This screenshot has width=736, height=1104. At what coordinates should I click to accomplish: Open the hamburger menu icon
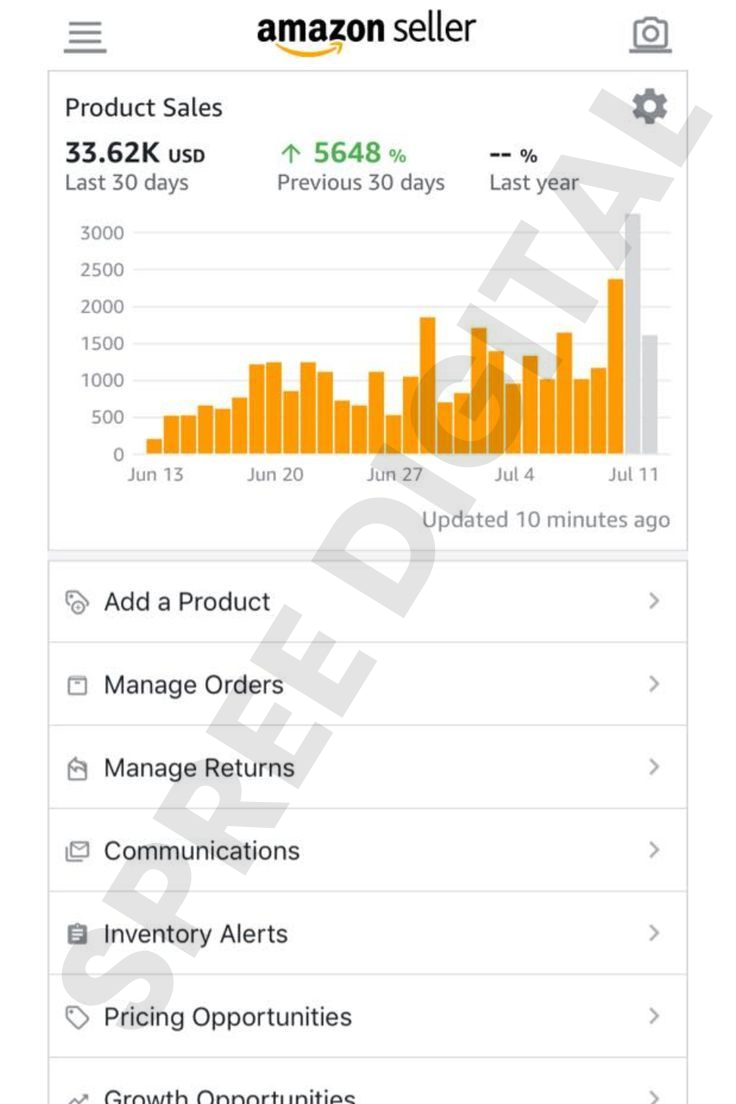tap(85, 37)
